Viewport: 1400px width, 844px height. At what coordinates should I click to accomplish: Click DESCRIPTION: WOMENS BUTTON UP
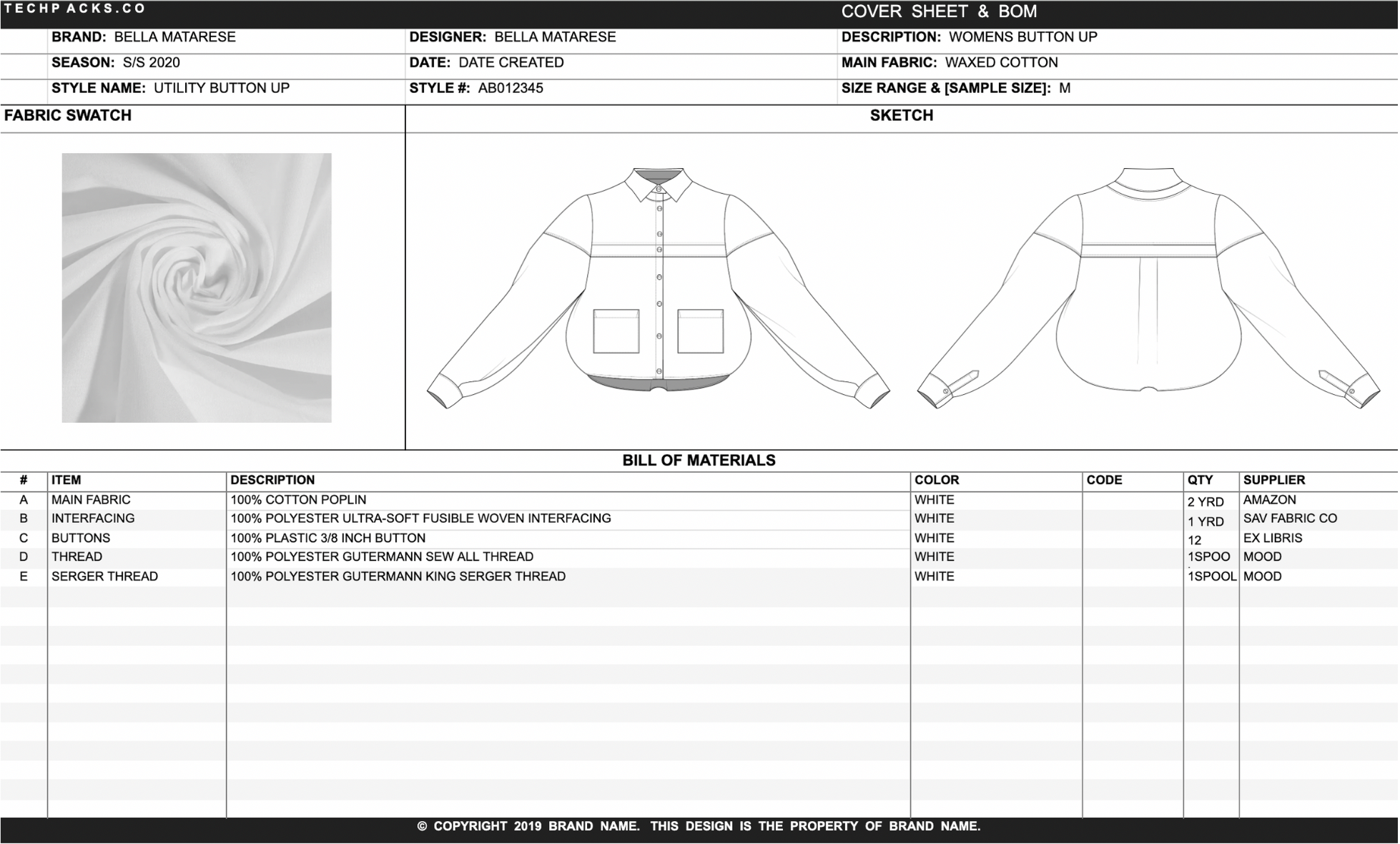click(x=970, y=37)
